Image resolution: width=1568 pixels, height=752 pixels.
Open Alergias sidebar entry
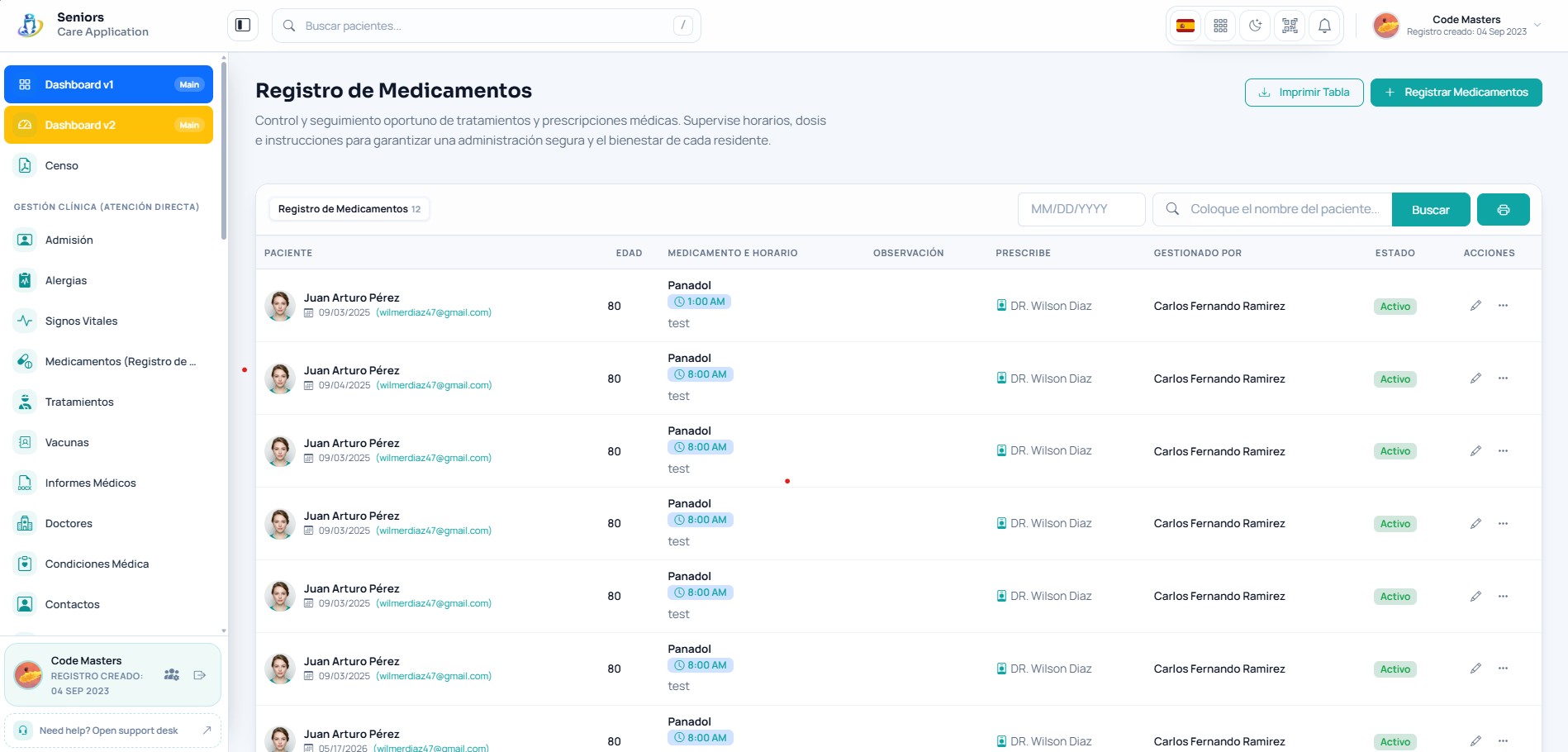pos(108,280)
